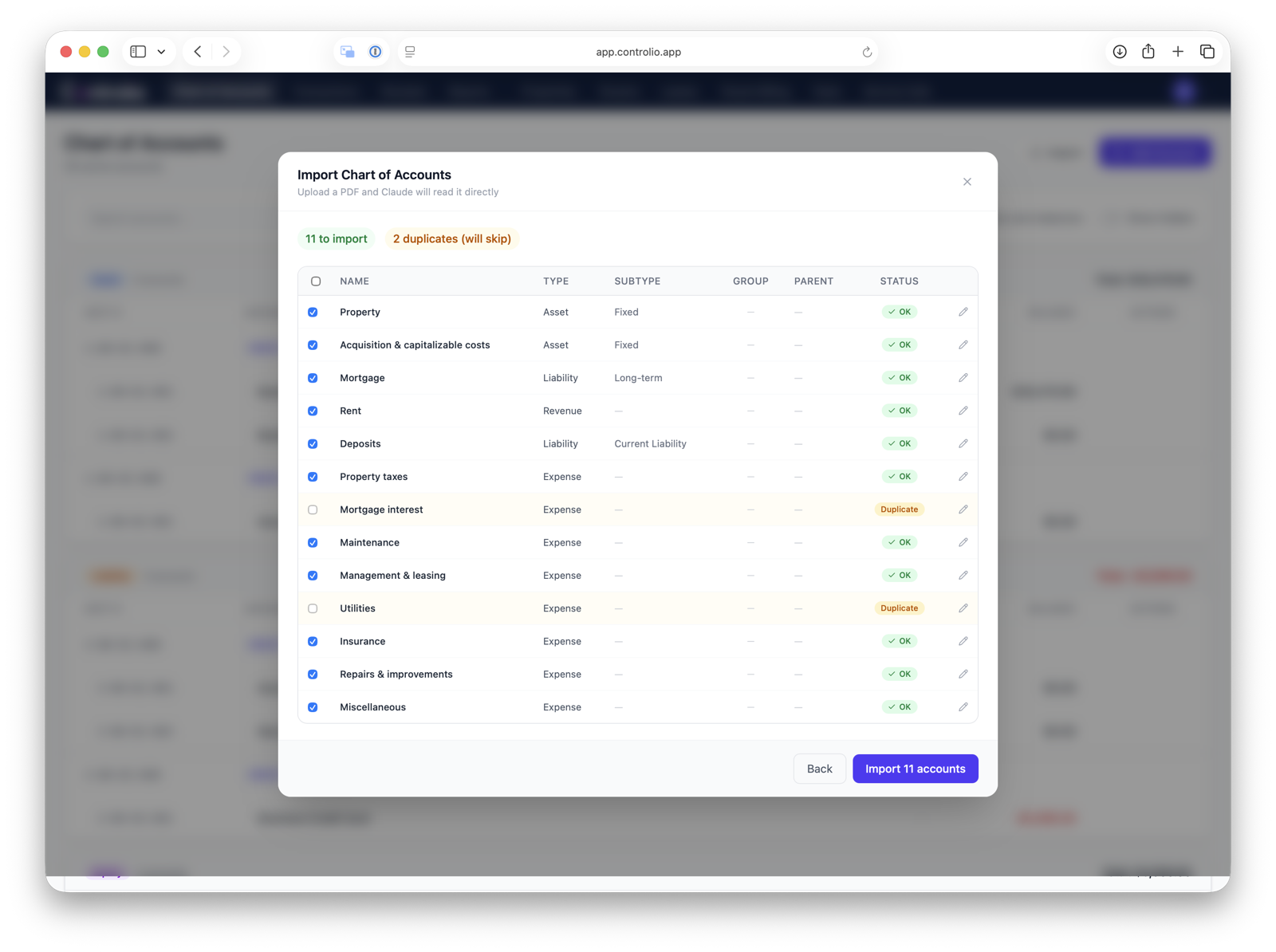Check the Utilities checkbox
The width and height of the screenshot is (1276, 952).
(313, 608)
